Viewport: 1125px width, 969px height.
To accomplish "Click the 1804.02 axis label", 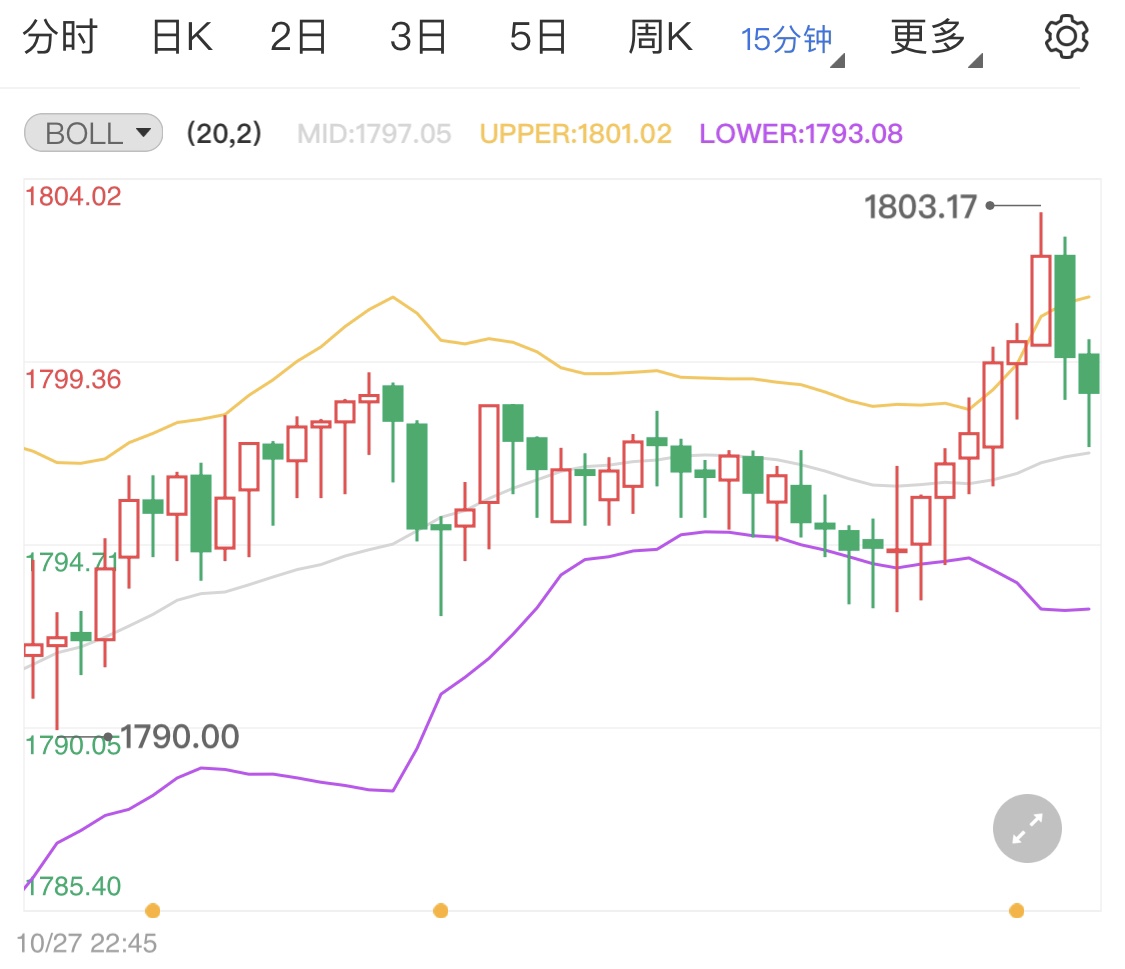I will [x=73, y=197].
